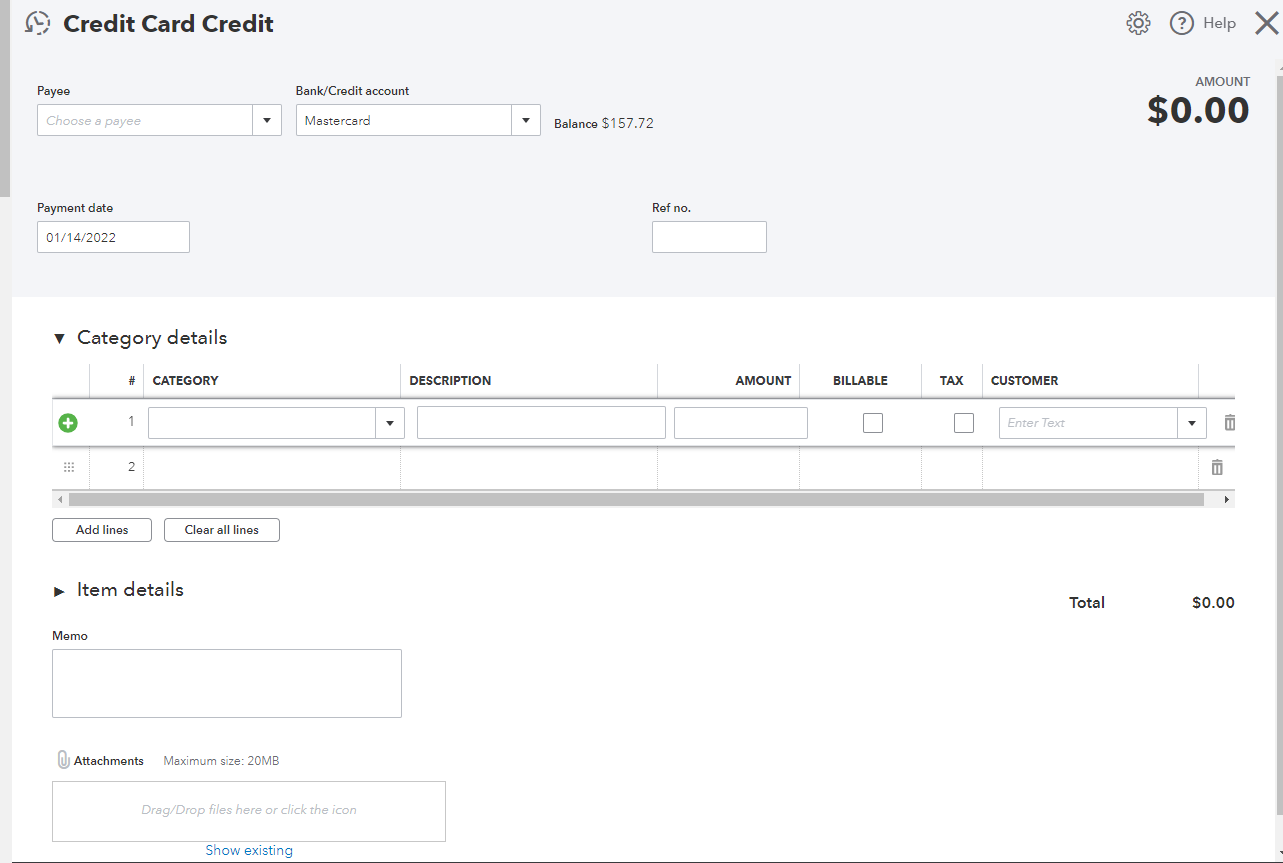
Task: Enable billable status for the first row
Action: pyautogui.click(x=872, y=423)
